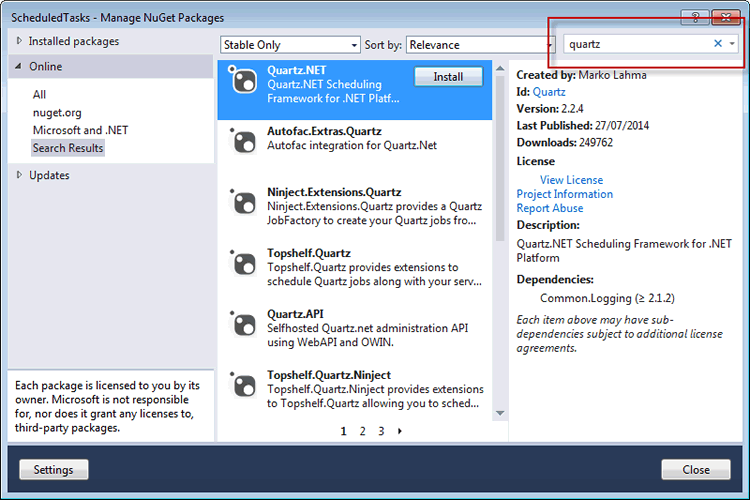Screen dimensions: 750x500
Task: Open the Quartz Id link
Action: click(x=549, y=92)
